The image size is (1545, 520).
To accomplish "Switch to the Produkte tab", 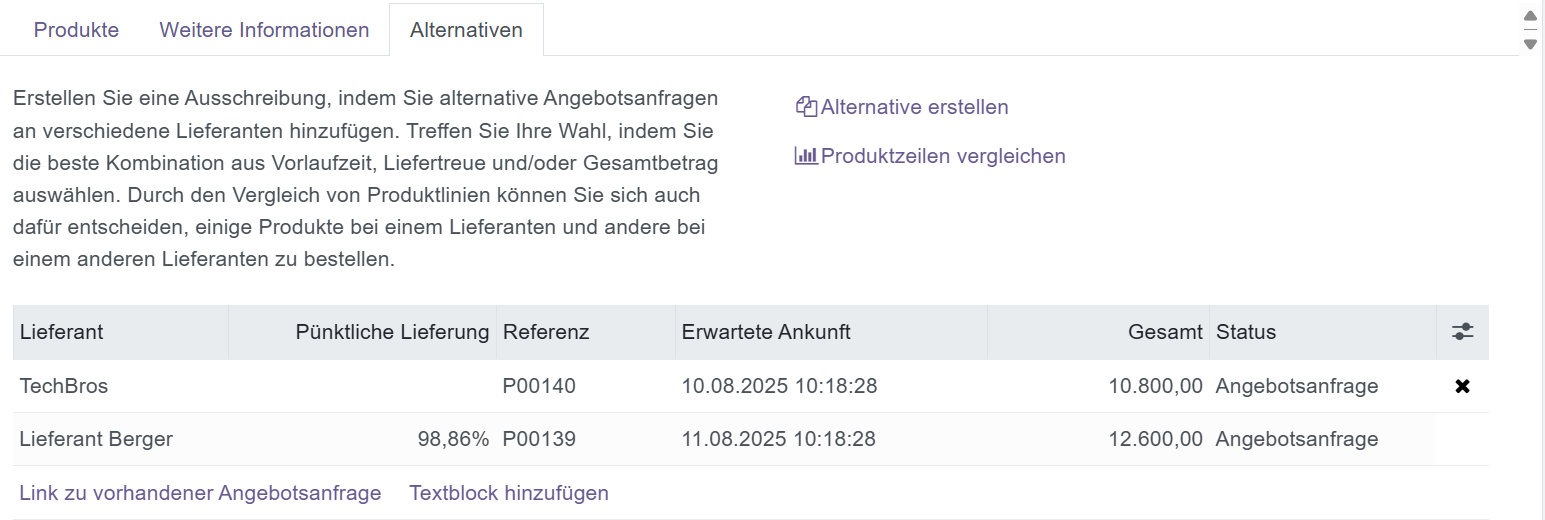I will tap(76, 30).
